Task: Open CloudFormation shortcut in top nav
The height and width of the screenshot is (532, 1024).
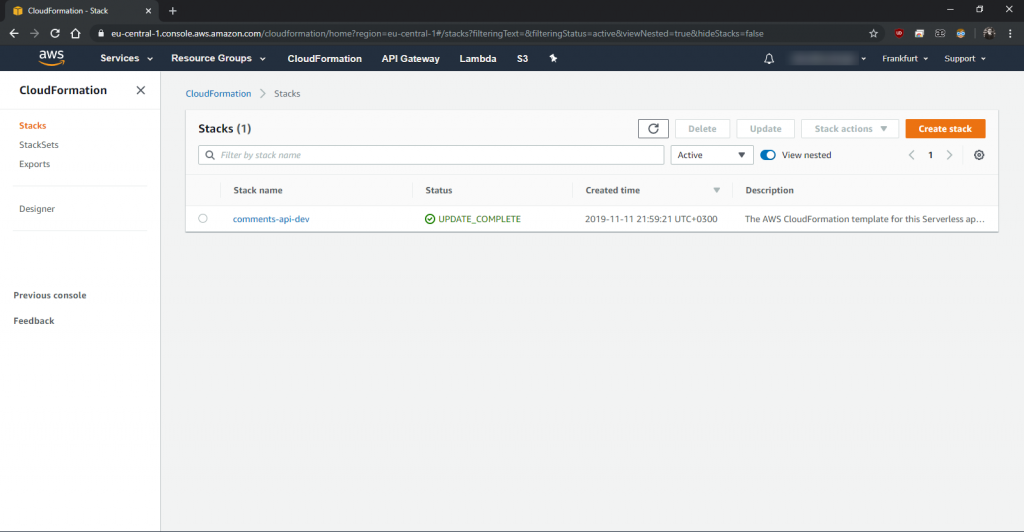Action: click(325, 59)
